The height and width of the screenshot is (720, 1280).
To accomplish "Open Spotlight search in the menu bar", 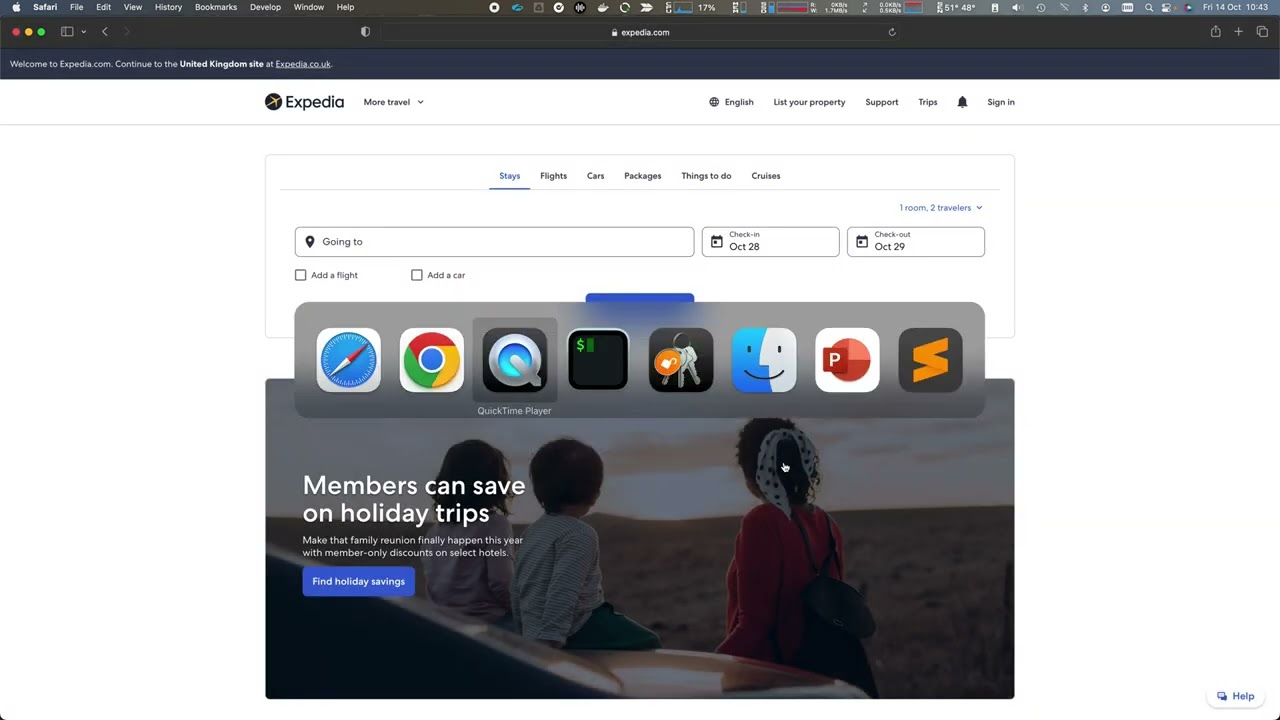I will (1148, 7).
